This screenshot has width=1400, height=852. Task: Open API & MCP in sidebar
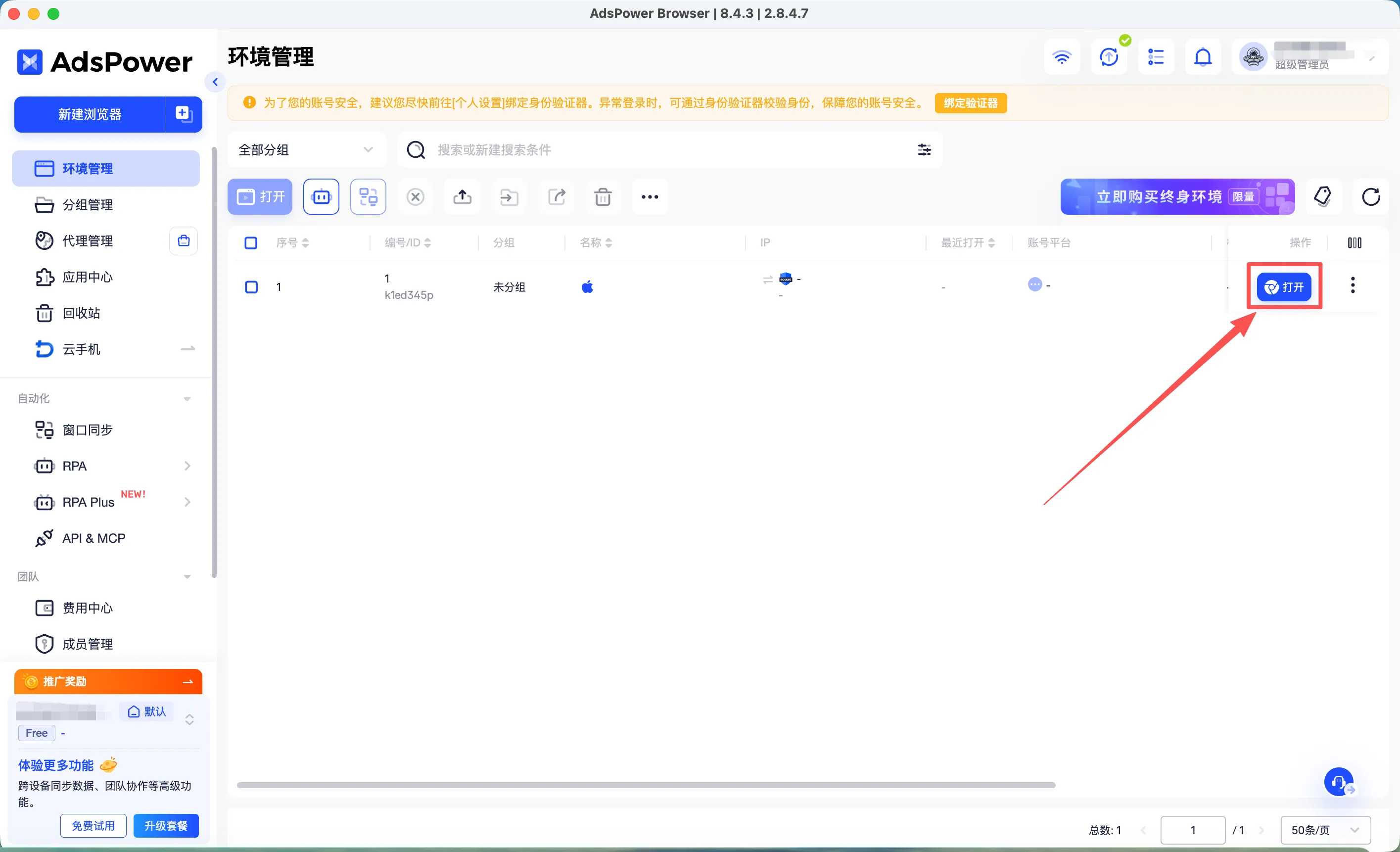[106, 538]
